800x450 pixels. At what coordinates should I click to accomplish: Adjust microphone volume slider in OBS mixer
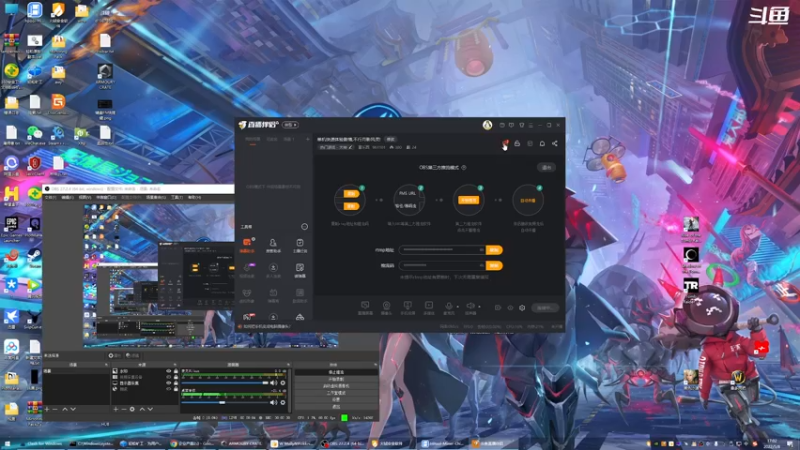225,383
